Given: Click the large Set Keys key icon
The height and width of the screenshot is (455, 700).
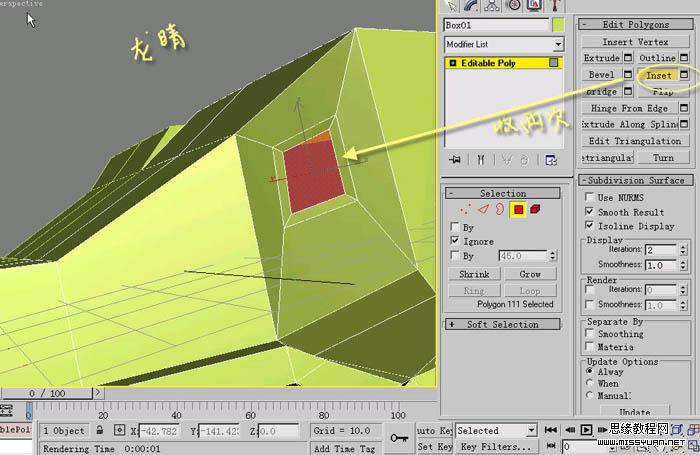Looking at the screenshot, I should click(399, 438).
